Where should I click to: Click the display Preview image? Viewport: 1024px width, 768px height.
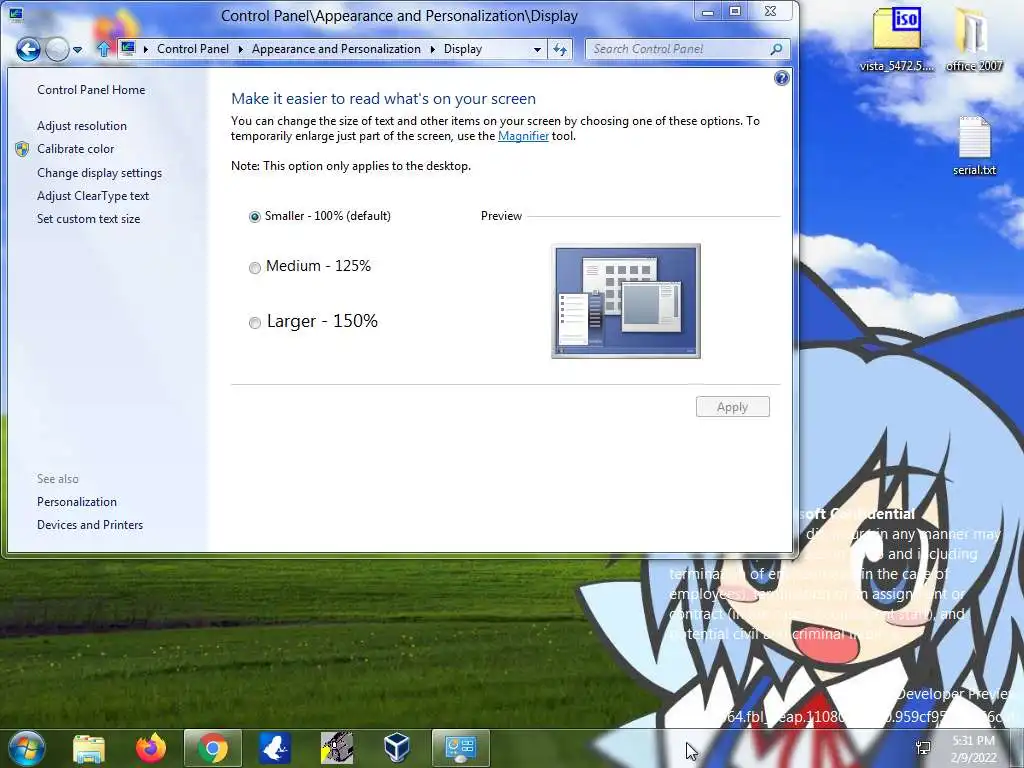626,301
